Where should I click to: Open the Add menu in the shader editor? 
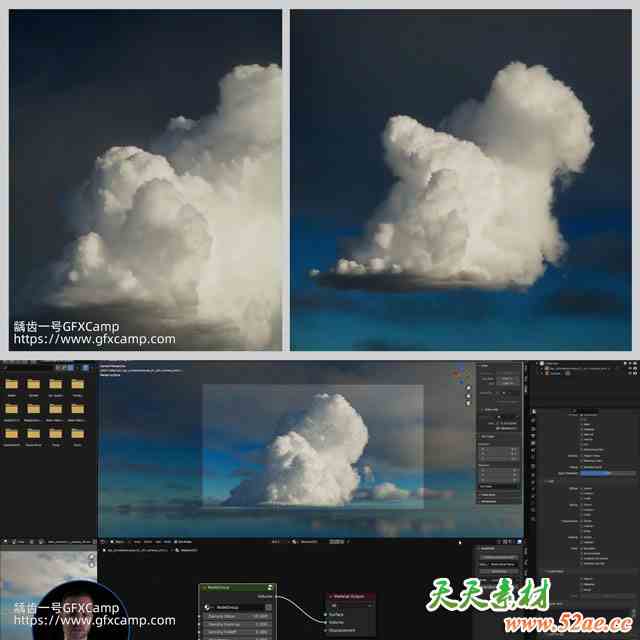[x=158, y=542]
